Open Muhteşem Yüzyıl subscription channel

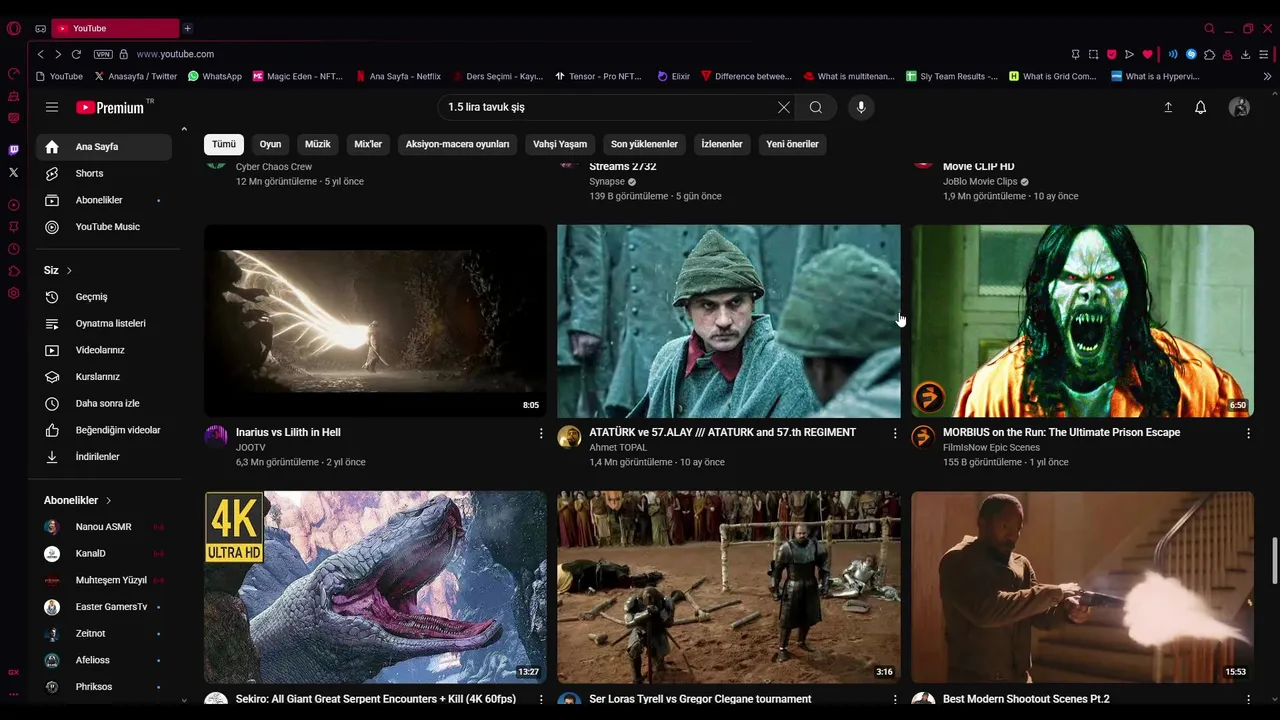coord(104,580)
